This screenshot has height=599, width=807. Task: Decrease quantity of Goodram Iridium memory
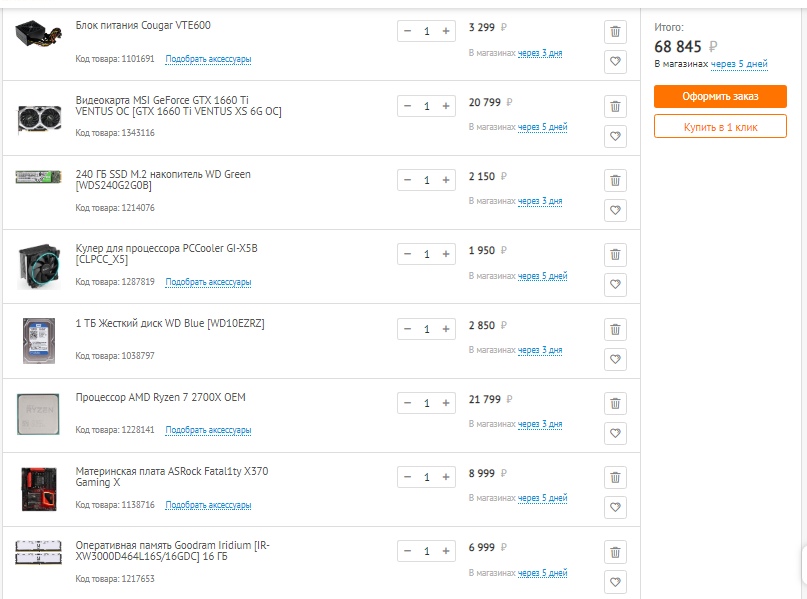(x=408, y=551)
